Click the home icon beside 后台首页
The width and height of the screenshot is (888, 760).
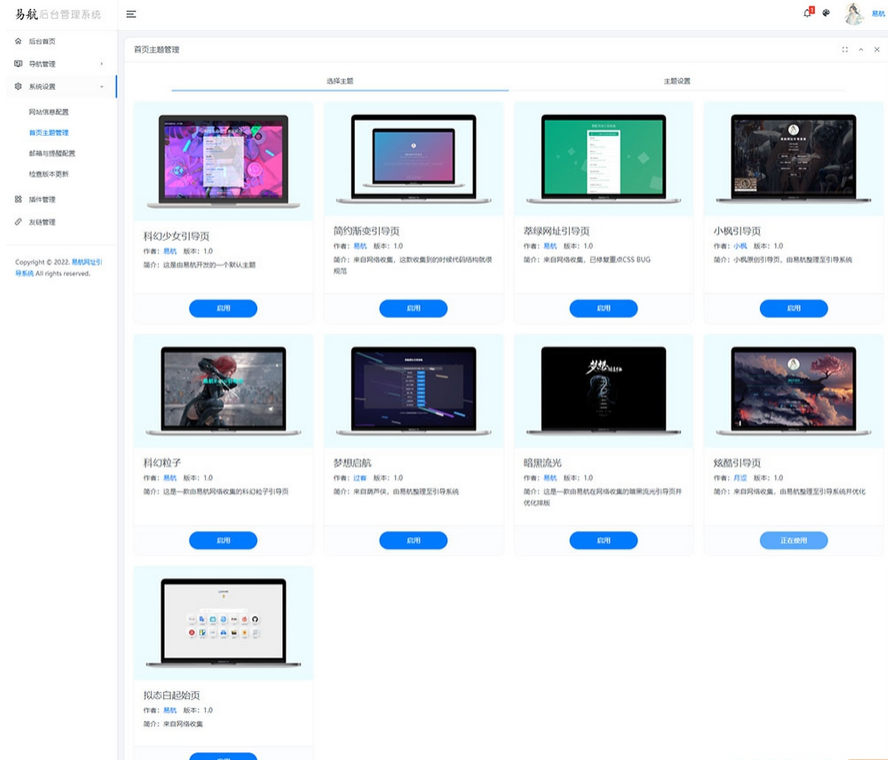coord(18,41)
